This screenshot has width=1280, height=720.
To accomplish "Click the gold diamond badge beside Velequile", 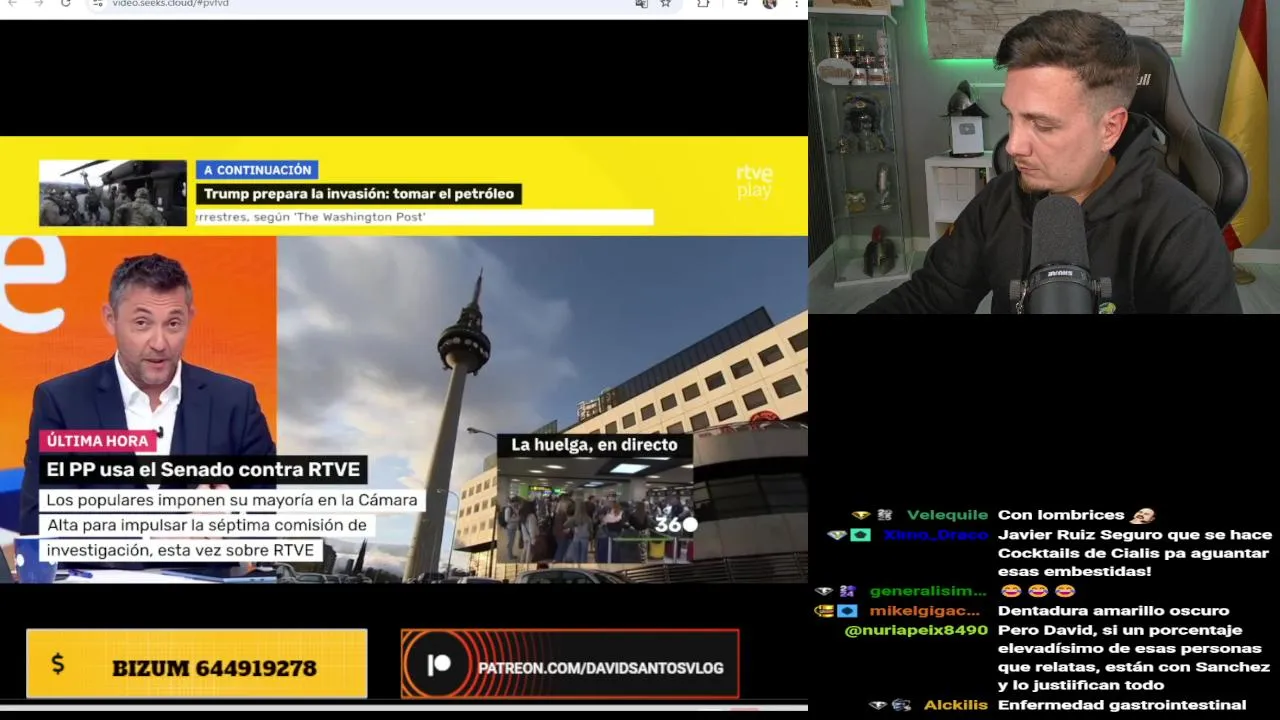I will point(861,515).
